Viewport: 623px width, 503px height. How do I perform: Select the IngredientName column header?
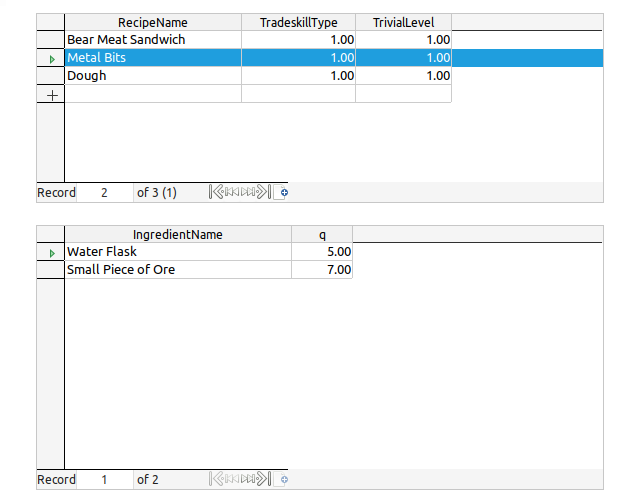178,234
